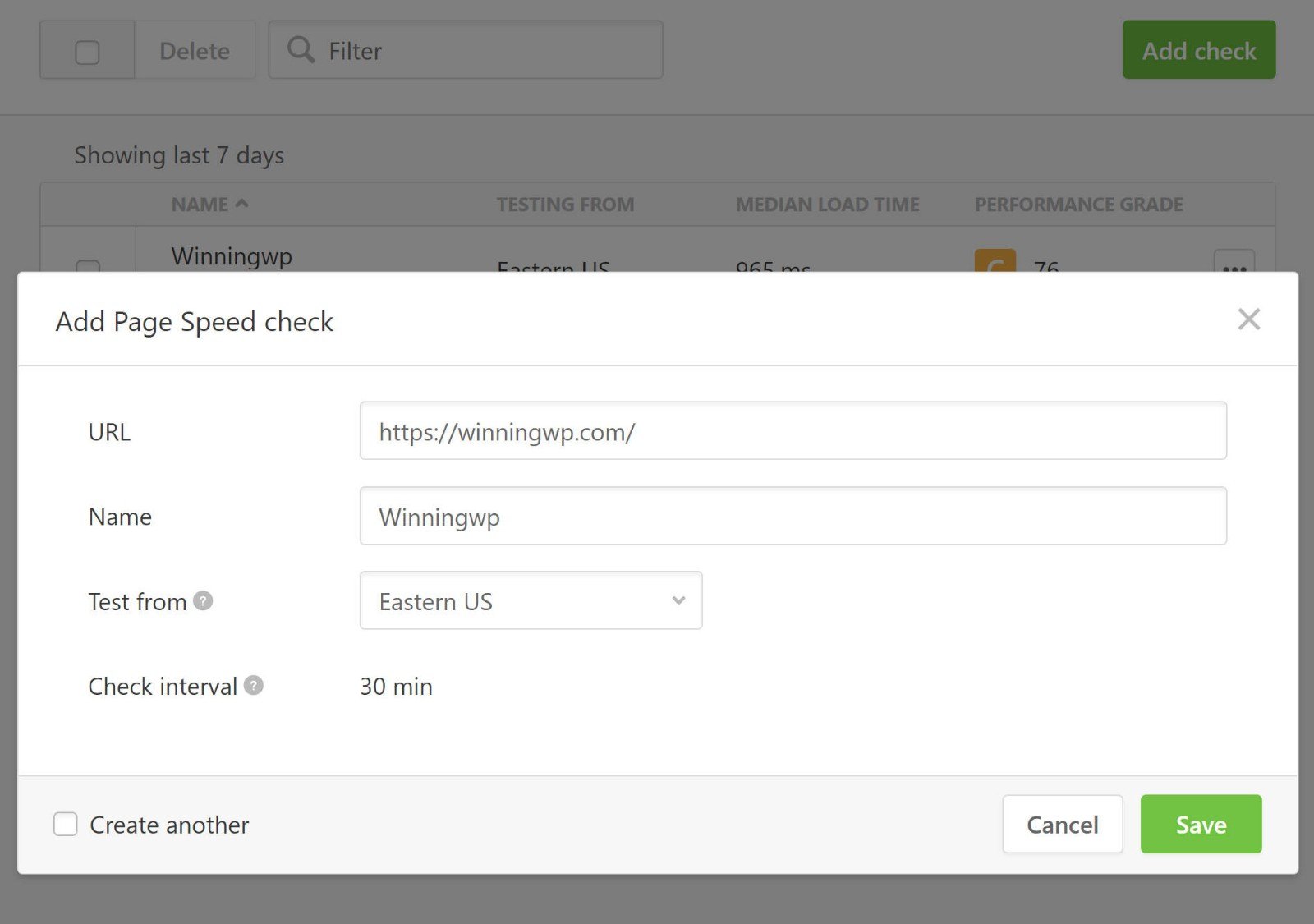Click the Filter search box

[466, 50]
